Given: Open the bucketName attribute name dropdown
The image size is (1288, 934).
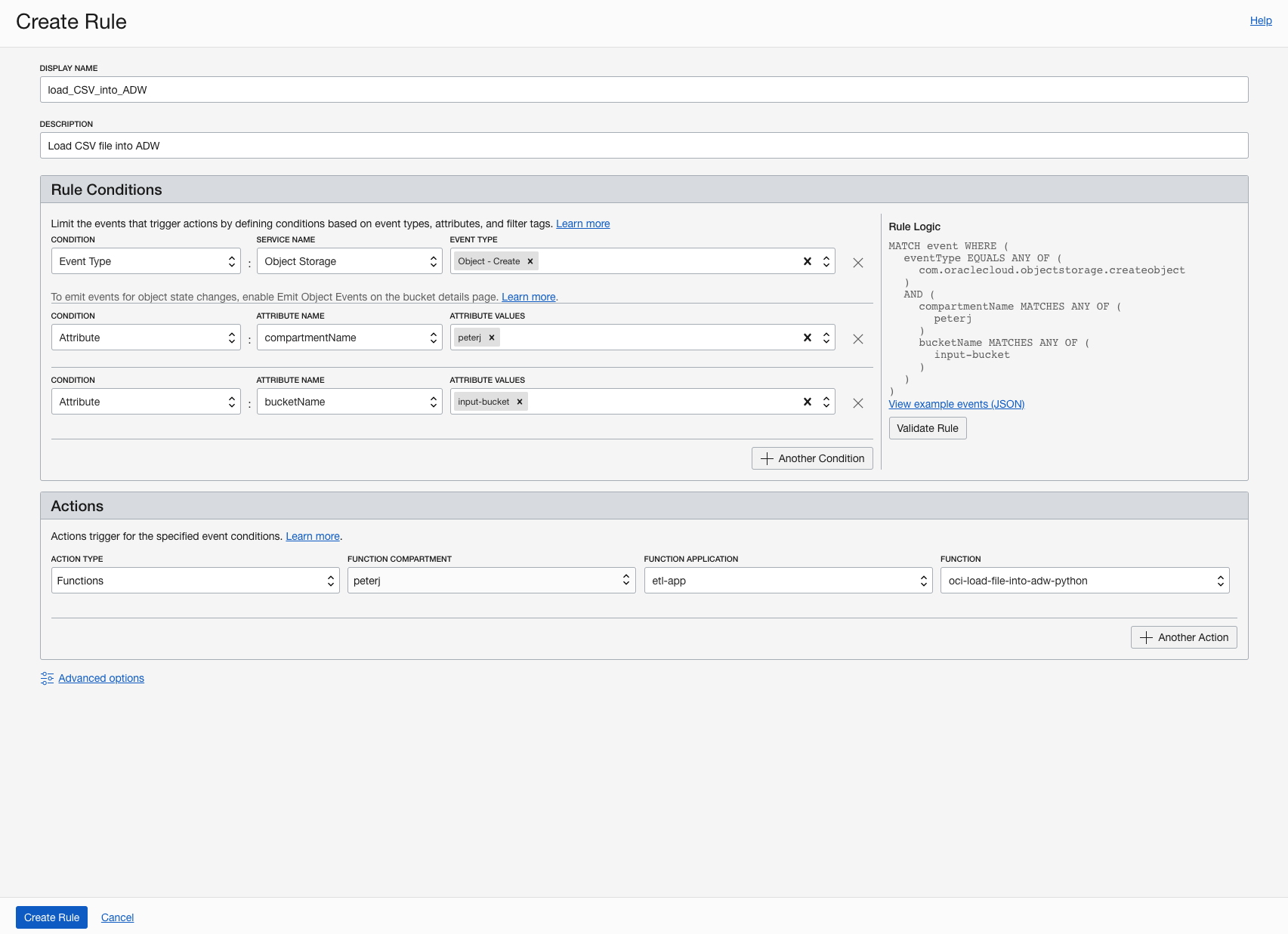Looking at the screenshot, I should click(349, 402).
